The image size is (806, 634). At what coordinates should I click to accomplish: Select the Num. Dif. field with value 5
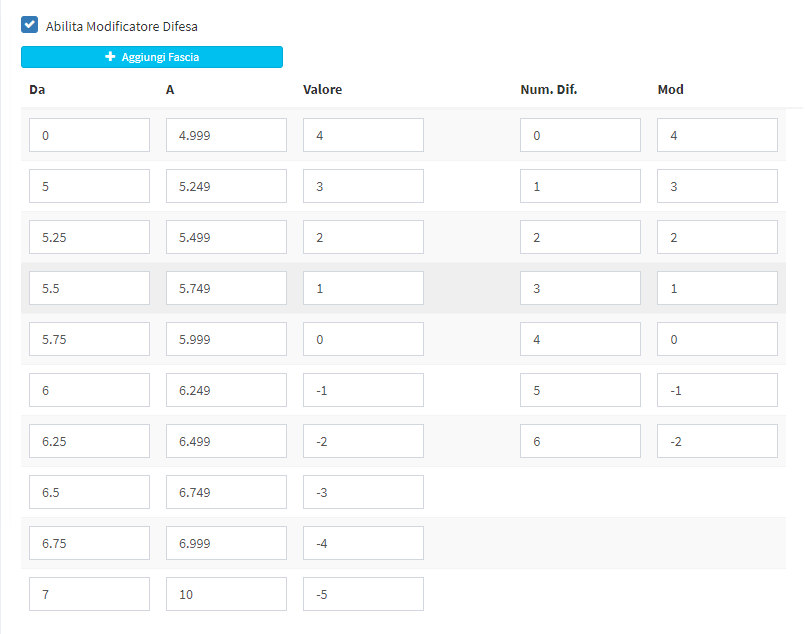coord(580,390)
